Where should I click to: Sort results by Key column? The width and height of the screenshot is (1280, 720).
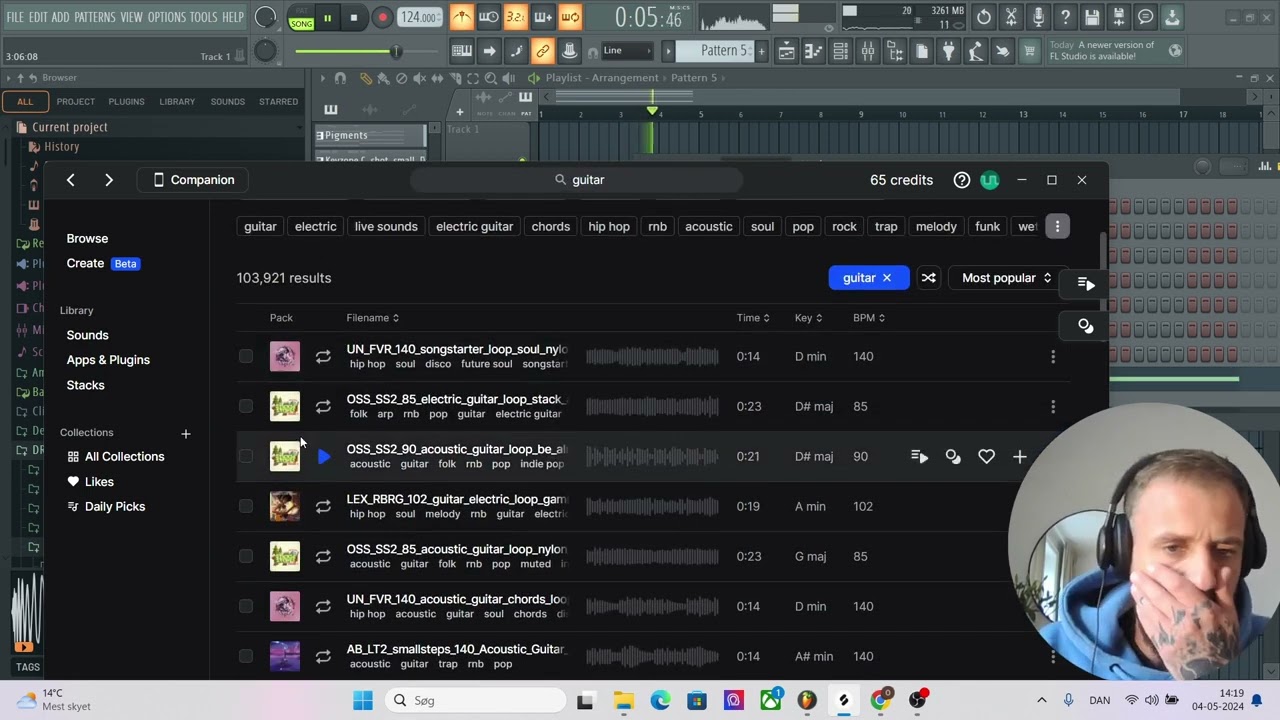pyautogui.click(x=808, y=318)
